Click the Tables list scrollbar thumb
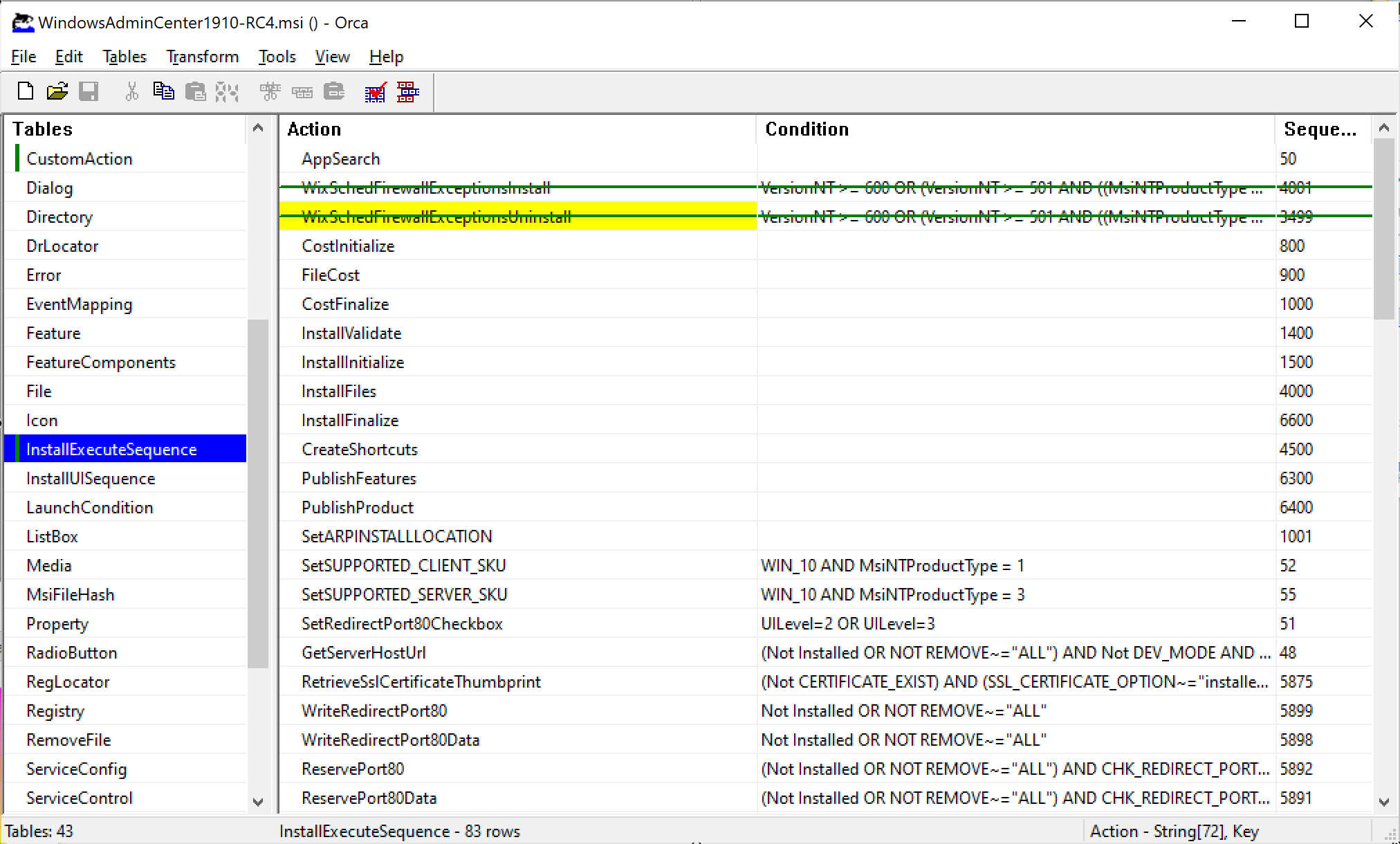The image size is (1400, 844). [258, 493]
